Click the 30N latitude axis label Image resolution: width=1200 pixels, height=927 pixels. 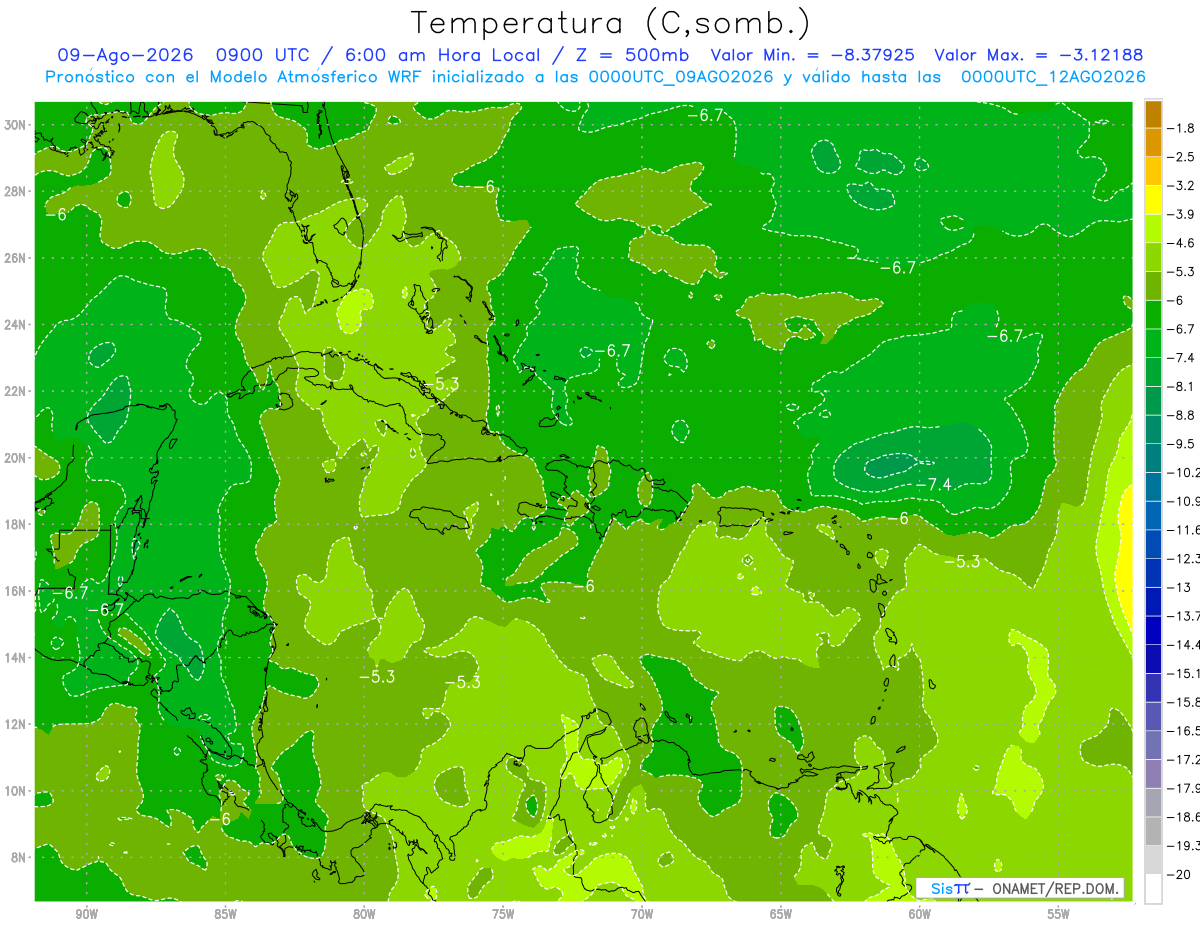17,125
